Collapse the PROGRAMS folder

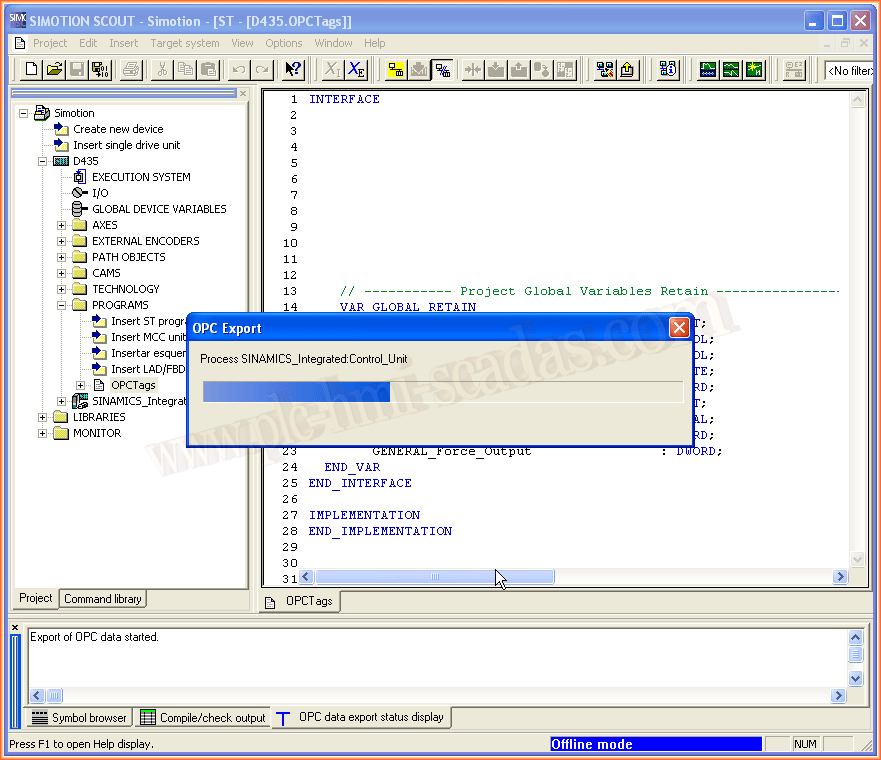62,305
